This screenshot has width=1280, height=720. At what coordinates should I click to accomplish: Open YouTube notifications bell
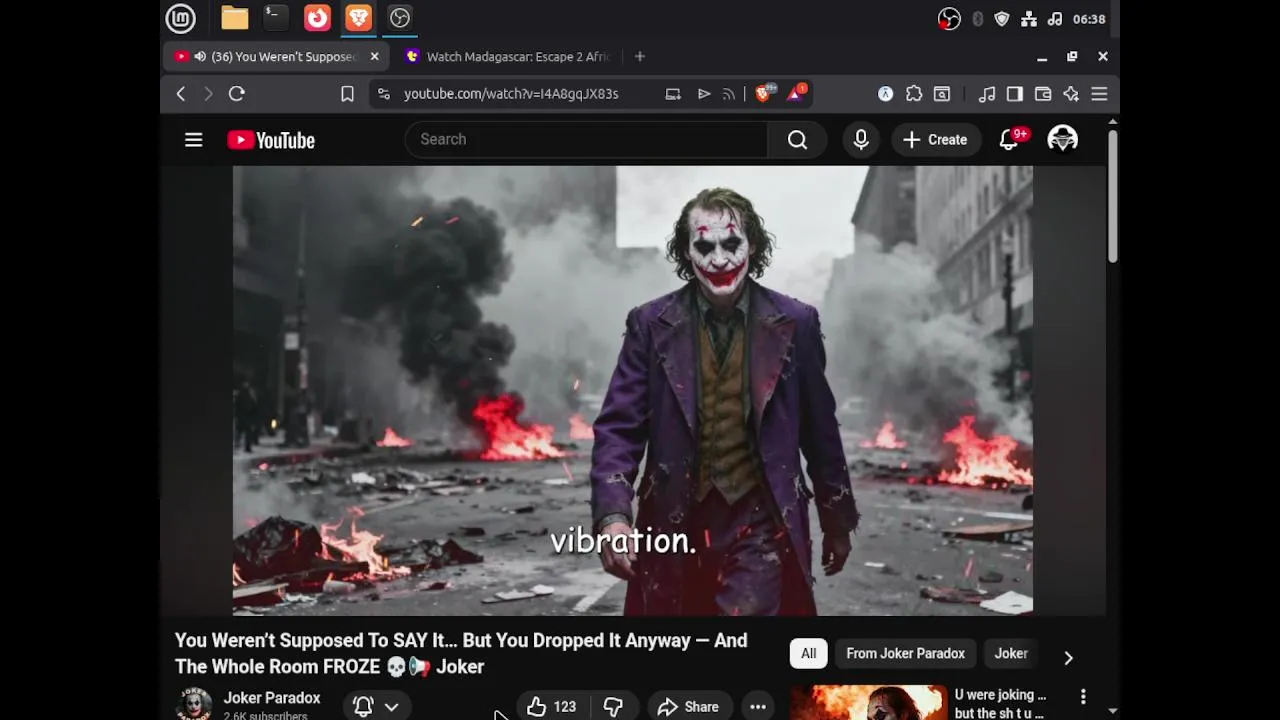point(1010,140)
